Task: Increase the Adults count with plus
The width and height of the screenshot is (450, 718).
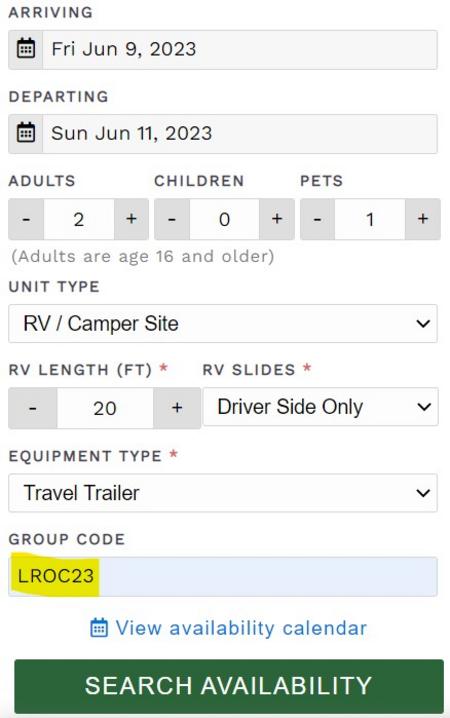Action: [131, 219]
